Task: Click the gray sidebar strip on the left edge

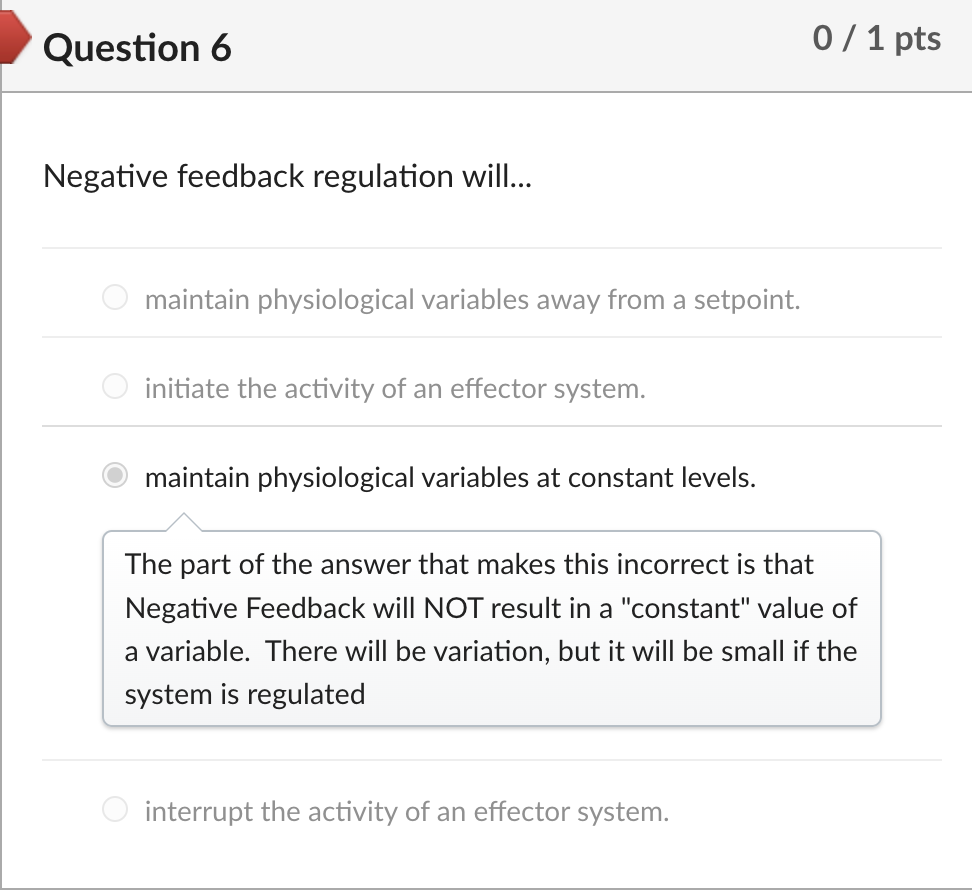Action: [3, 450]
